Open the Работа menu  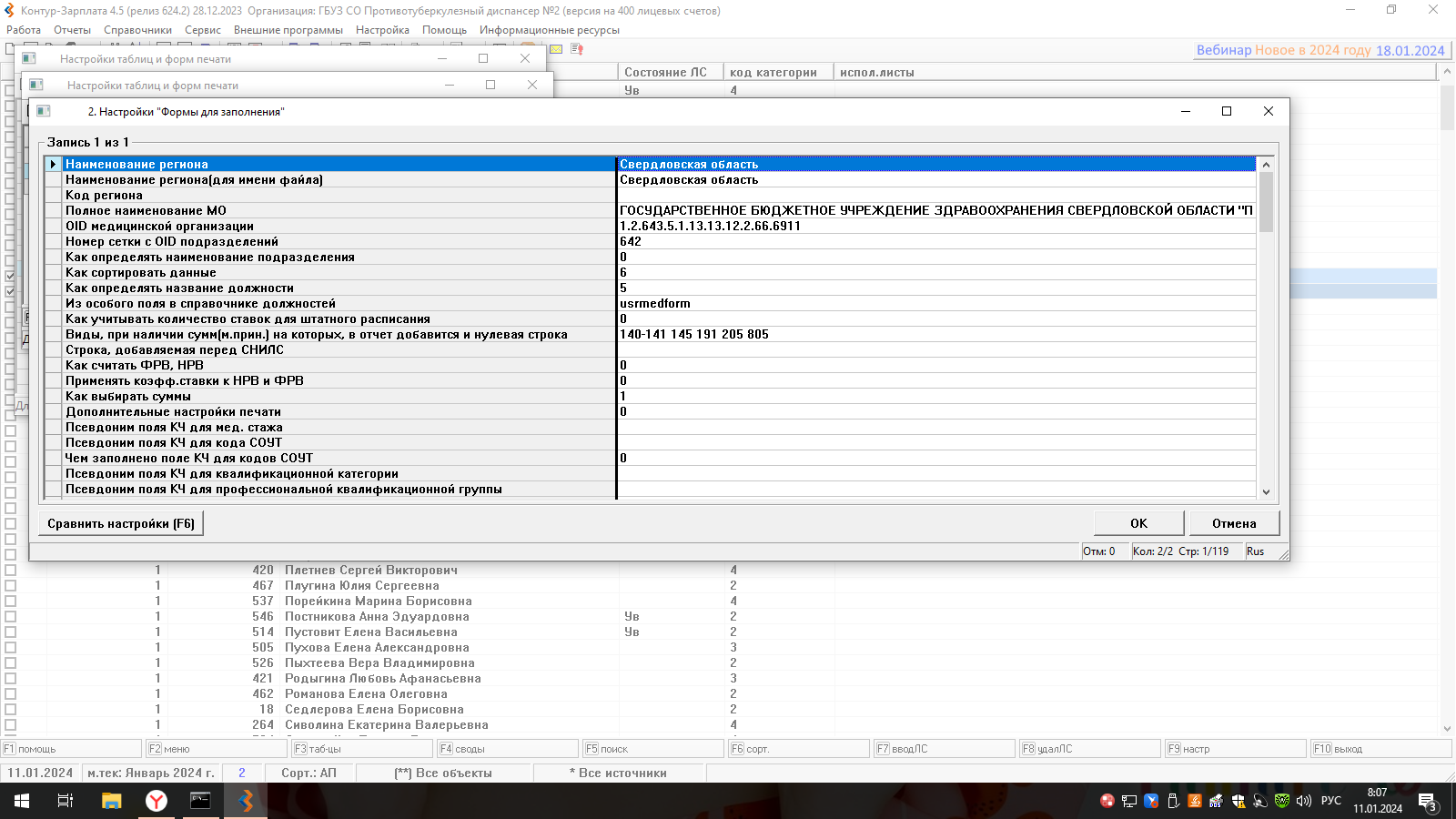[x=24, y=30]
